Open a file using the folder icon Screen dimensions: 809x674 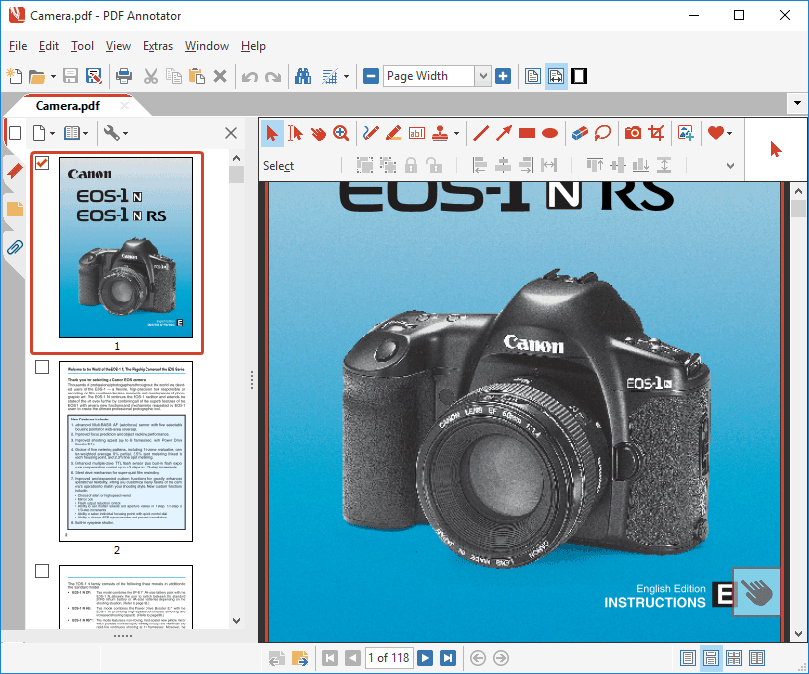click(37, 76)
